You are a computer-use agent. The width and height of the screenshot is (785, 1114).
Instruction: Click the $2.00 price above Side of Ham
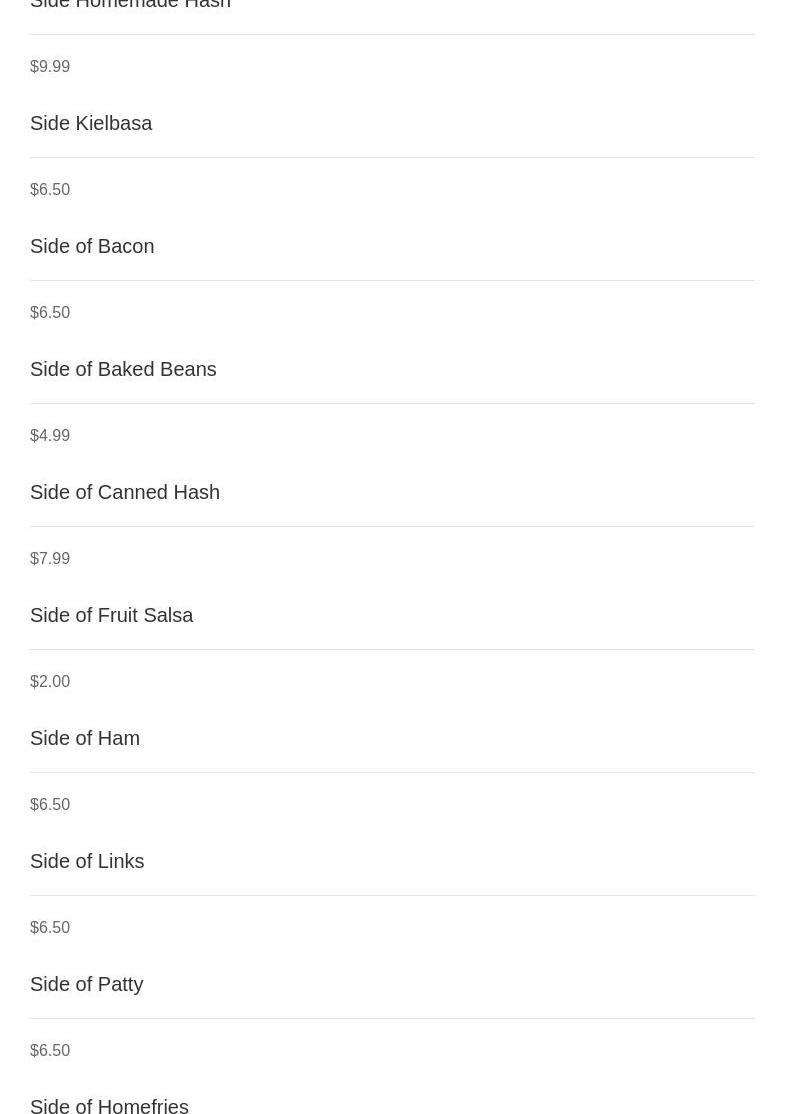(50, 681)
